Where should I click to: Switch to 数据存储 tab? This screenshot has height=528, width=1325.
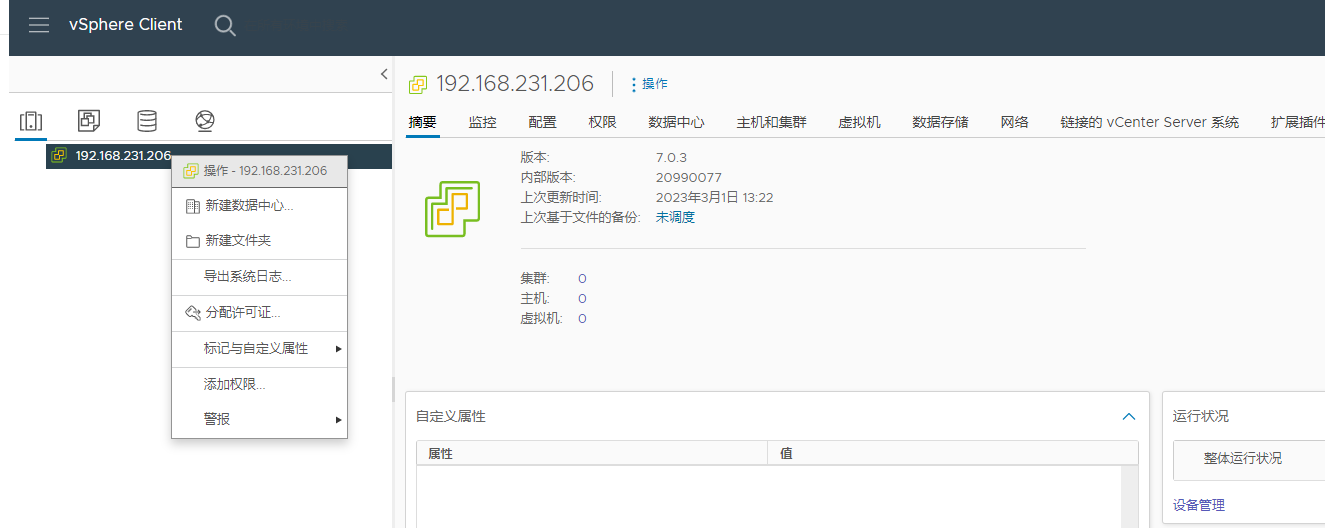click(x=940, y=122)
